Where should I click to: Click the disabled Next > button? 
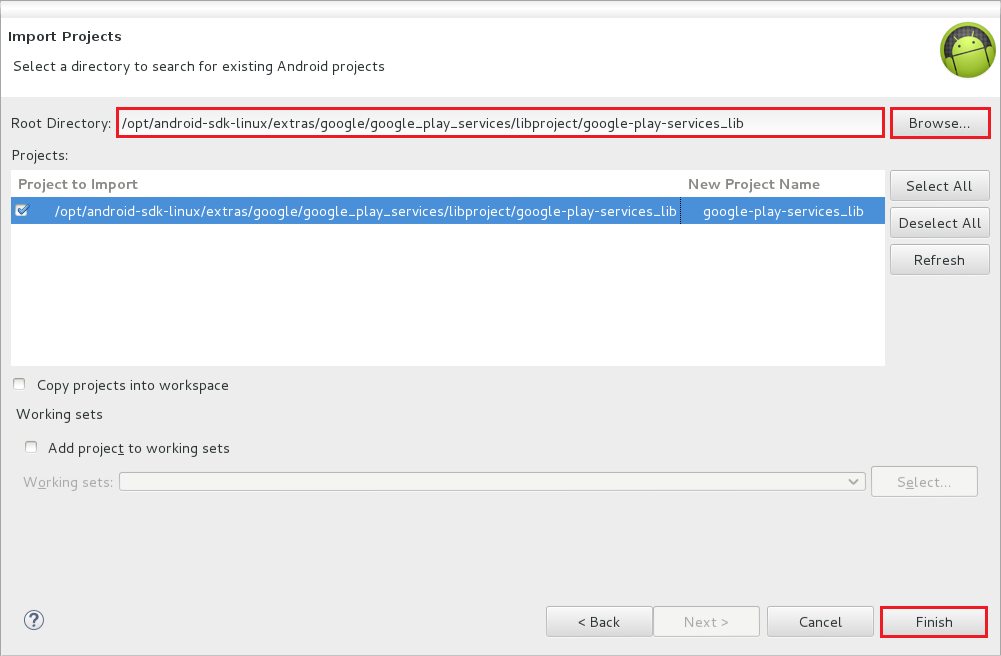tap(706, 622)
